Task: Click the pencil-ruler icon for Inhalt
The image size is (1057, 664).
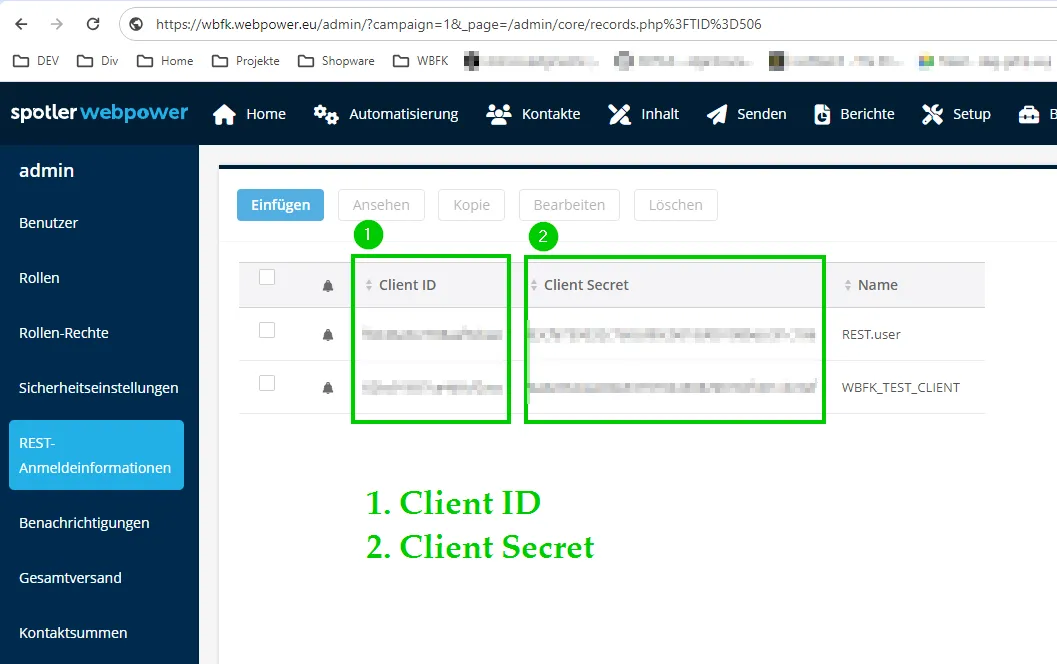Action: (620, 115)
